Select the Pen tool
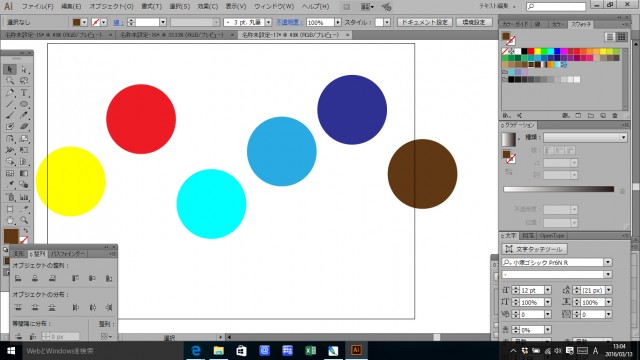This screenshot has width=640, height=360. pos(10,93)
